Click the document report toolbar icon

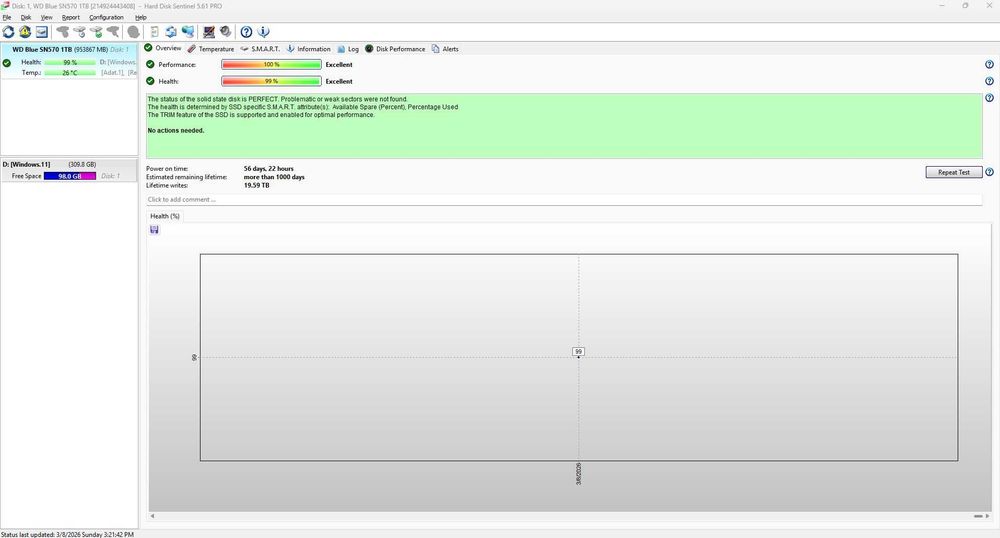(x=154, y=32)
